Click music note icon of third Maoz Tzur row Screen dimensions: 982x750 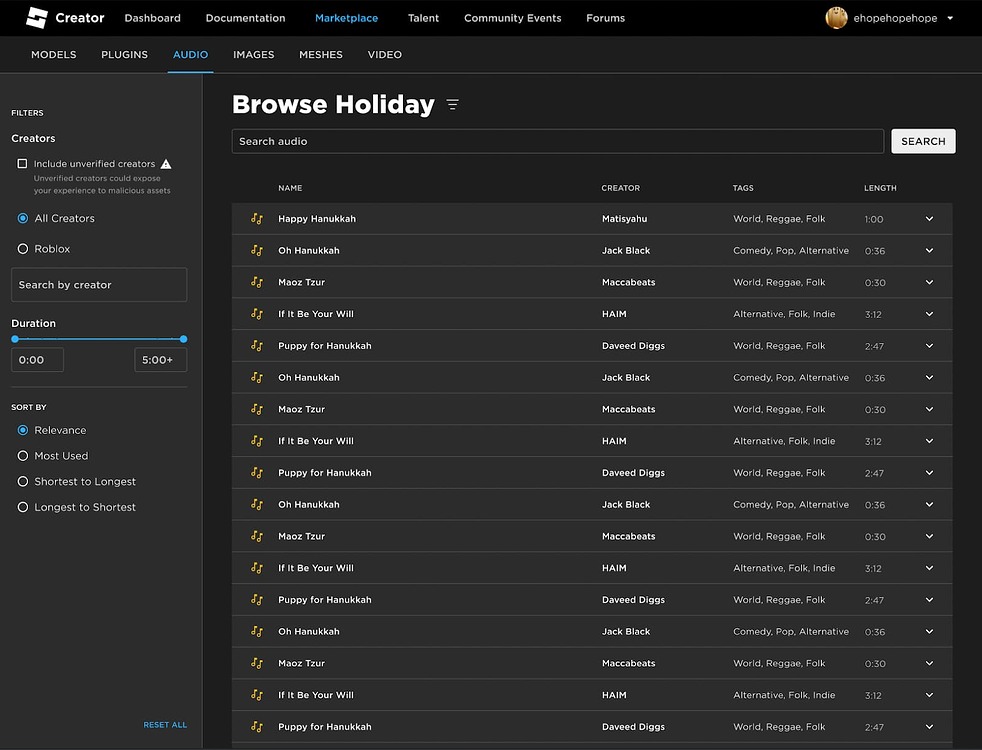257,537
